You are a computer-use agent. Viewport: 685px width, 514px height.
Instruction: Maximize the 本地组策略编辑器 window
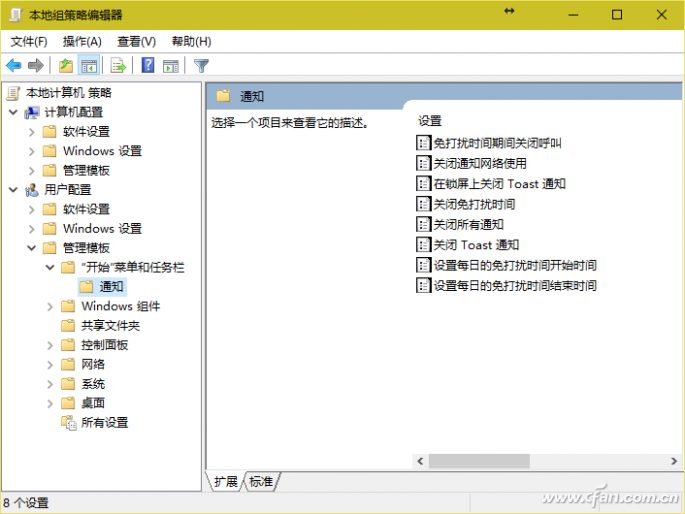click(617, 15)
